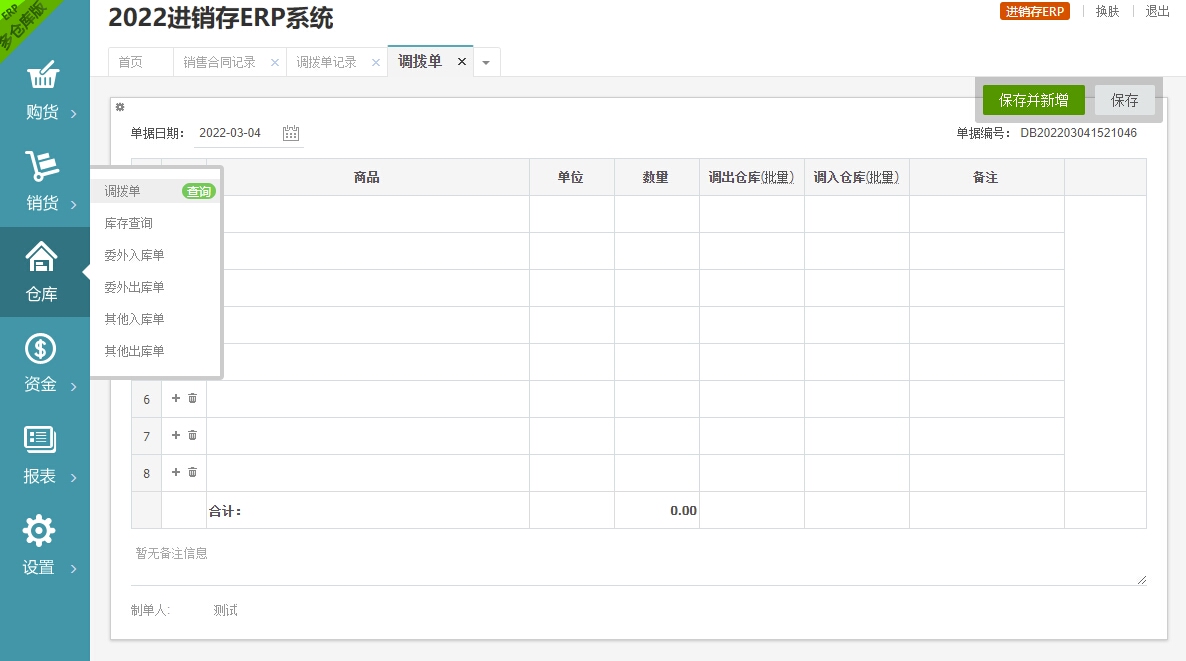Close the 调拨单记录 tab
1186x661 pixels.
click(x=376, y=62)
